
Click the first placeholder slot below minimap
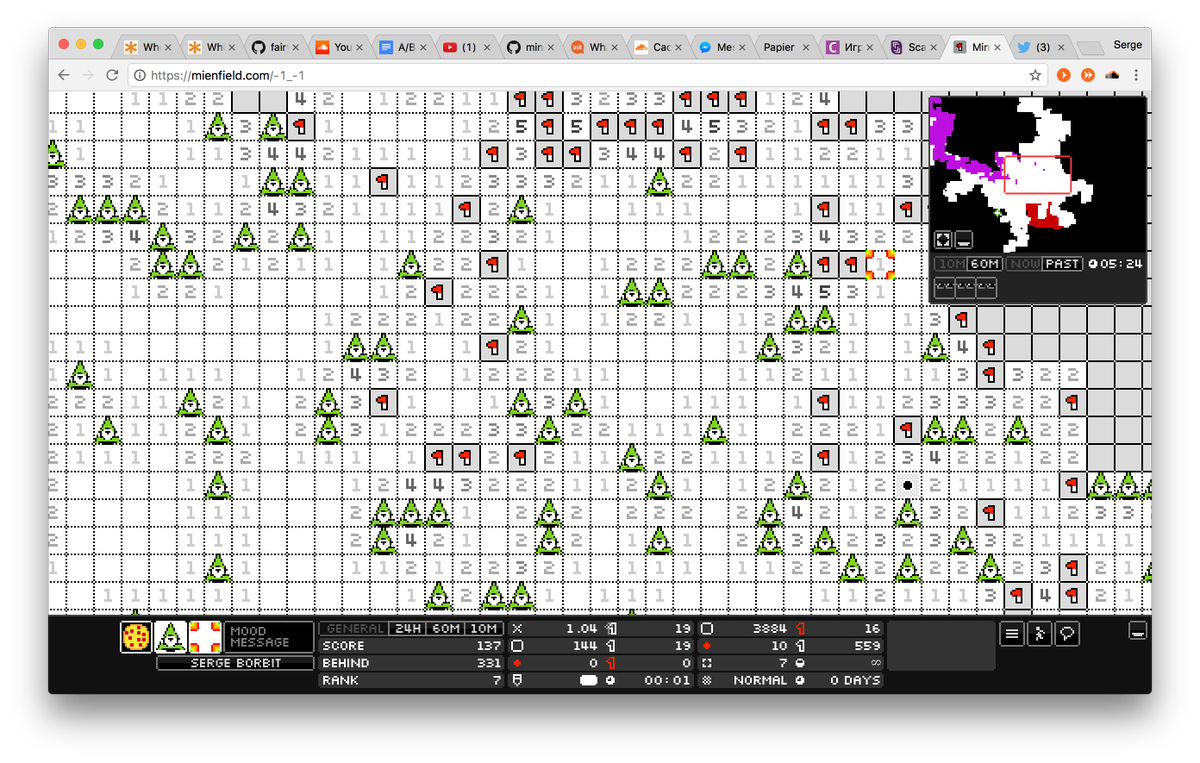[x=942, y=287]
